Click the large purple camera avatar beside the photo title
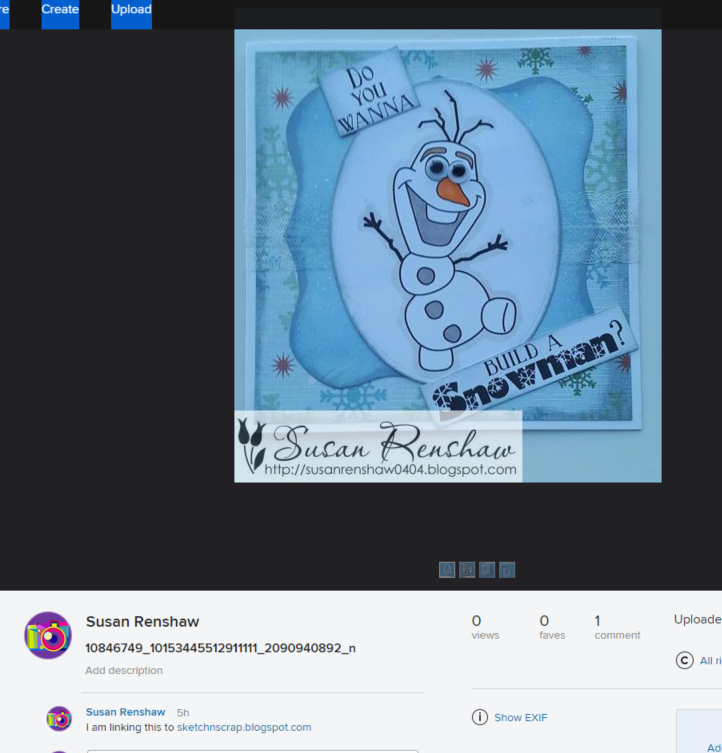This screenshot has height=753, width=722. 48,635
